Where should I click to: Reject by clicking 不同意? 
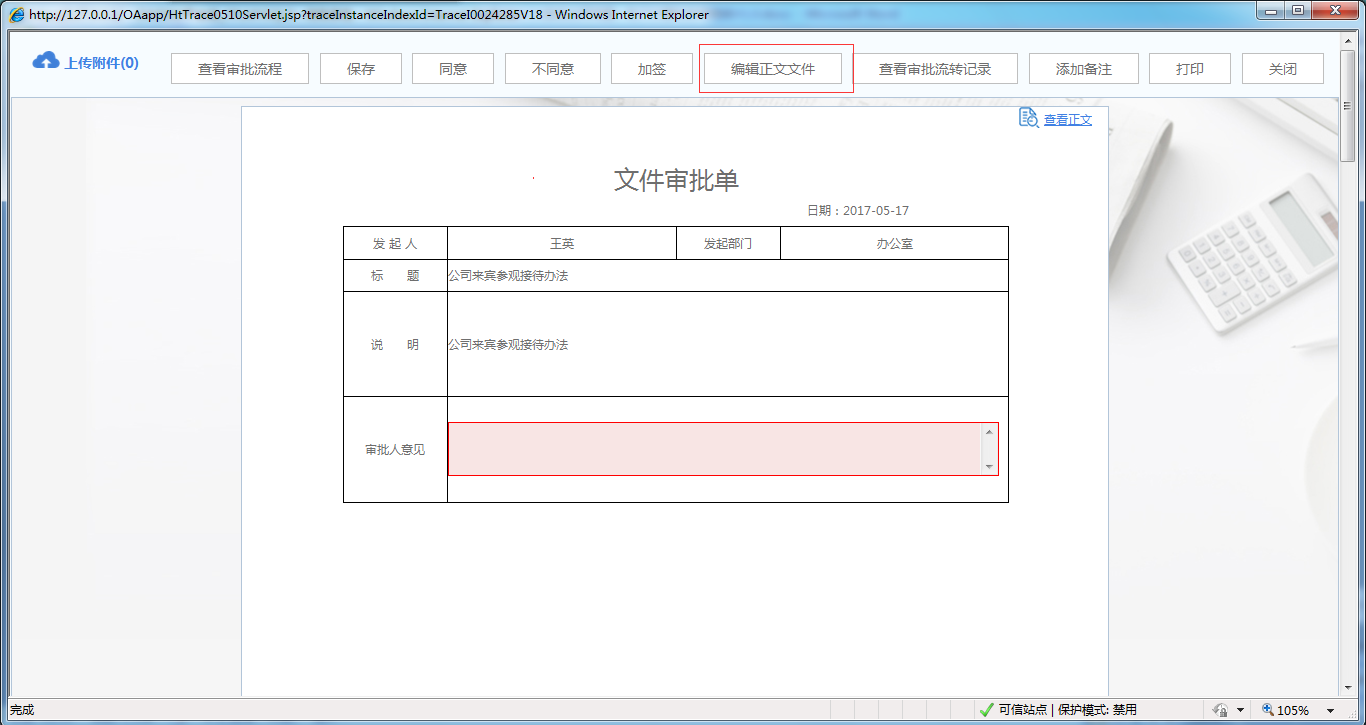552,69
